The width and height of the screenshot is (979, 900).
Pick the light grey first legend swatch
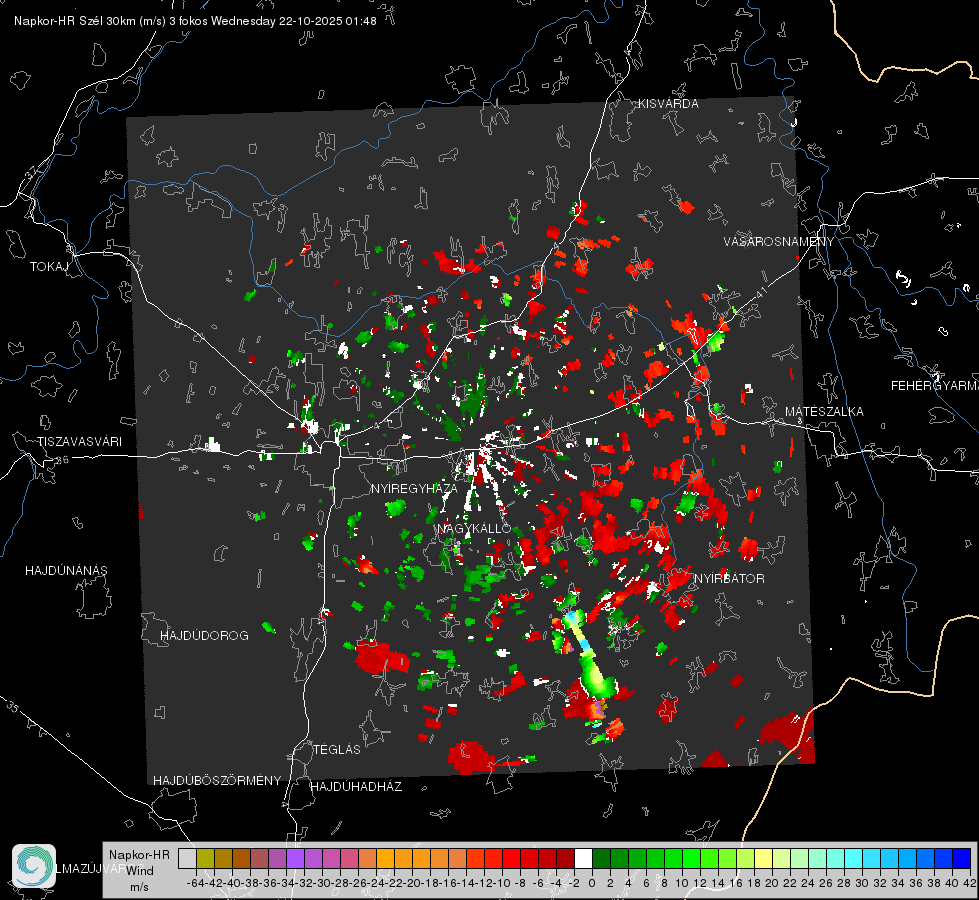pos(187,858)
